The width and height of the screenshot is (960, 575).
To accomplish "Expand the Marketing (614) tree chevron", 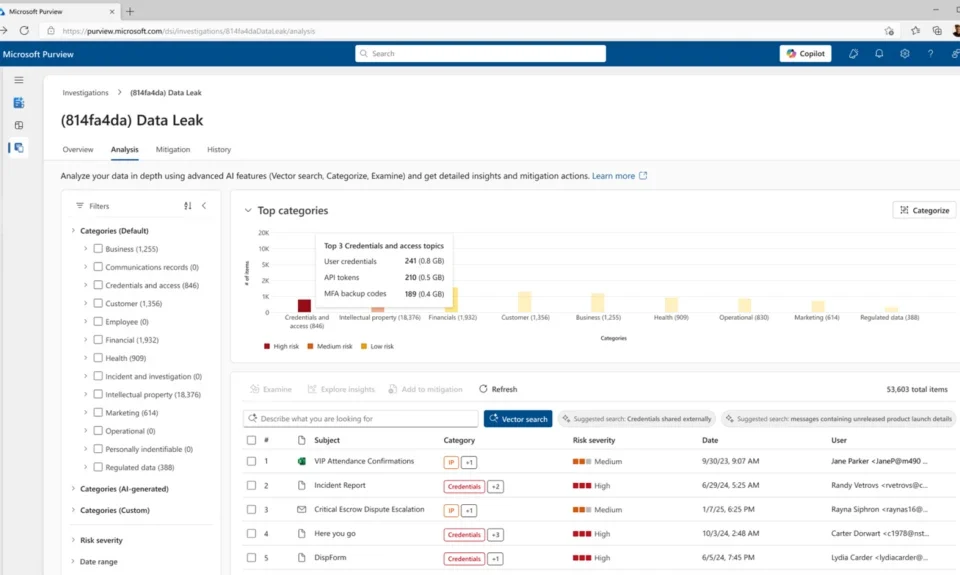I will (x=86, y=413).
